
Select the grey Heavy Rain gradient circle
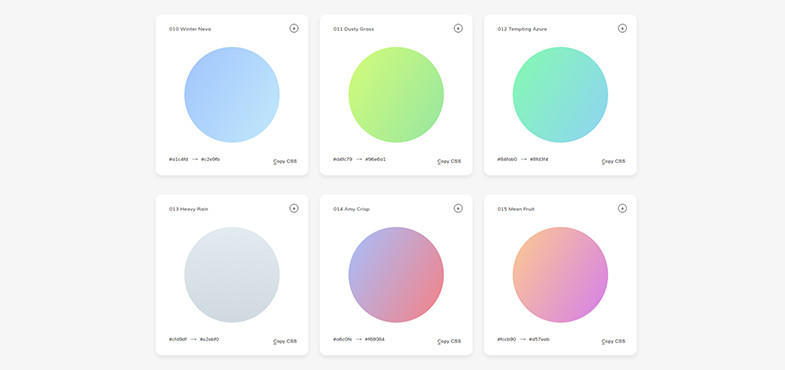click(x=232, y=274)
